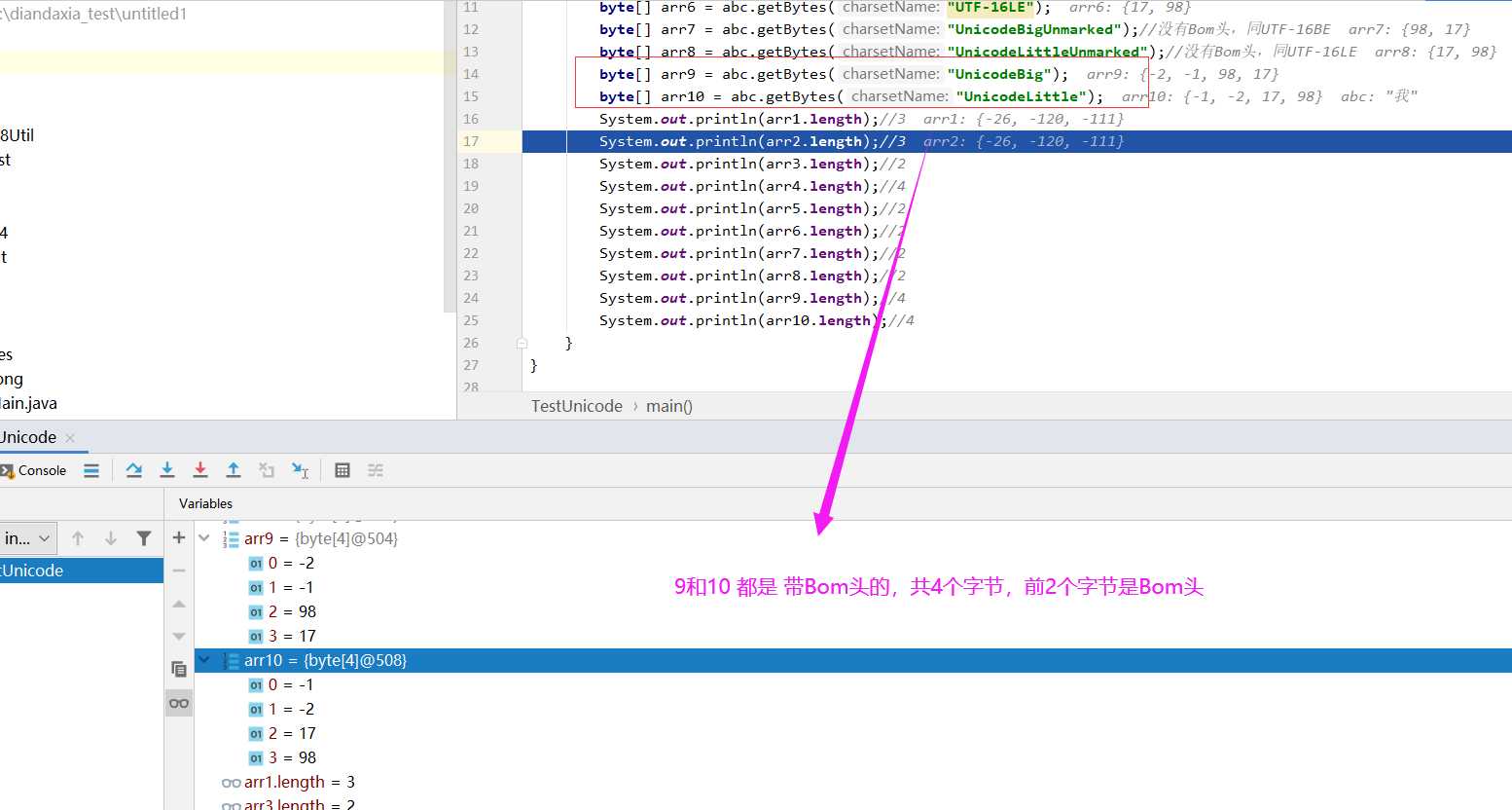1512x810 pixels.
Task: Click the duplicate watch icon
Action: click(179, 669)
